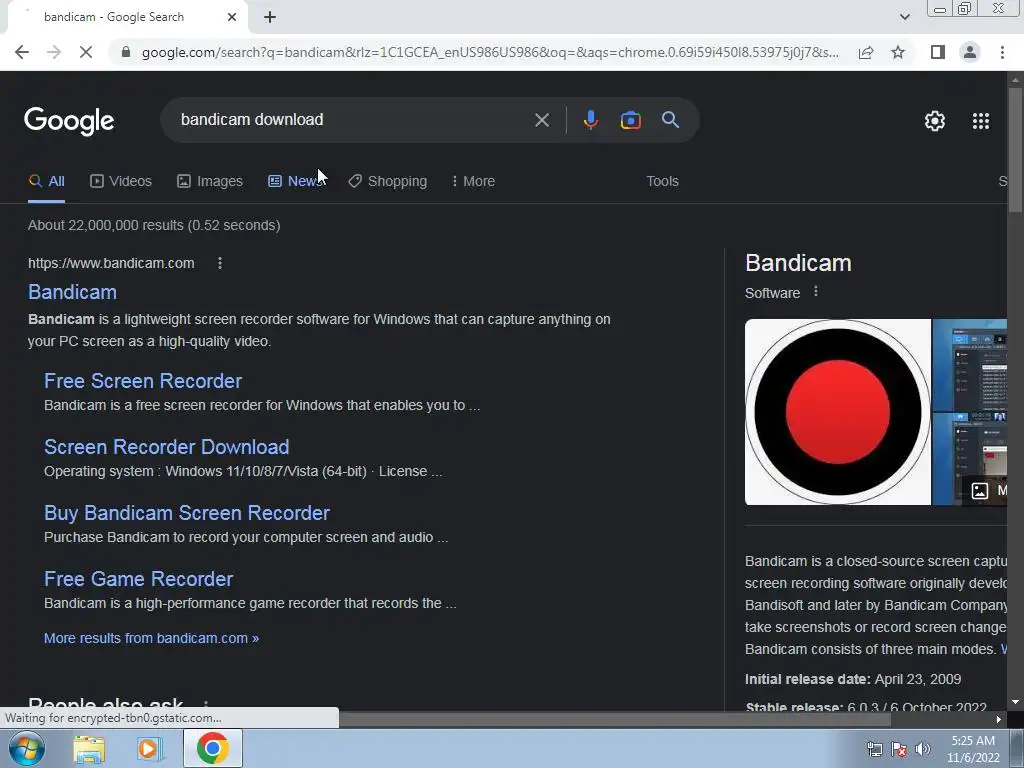Expand the tab search dropdown arrow

click(904, 17)
